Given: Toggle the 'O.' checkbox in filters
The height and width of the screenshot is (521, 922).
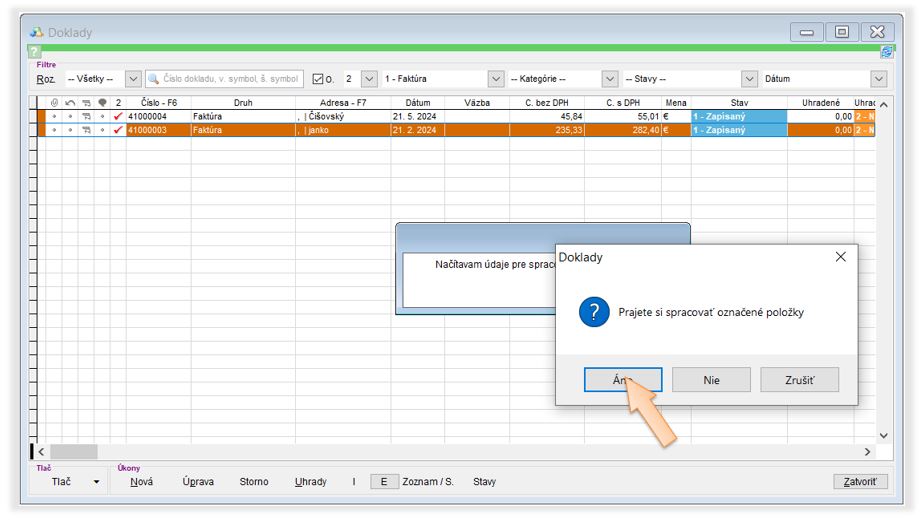Looking at the screenshot, I should point(319,79).
